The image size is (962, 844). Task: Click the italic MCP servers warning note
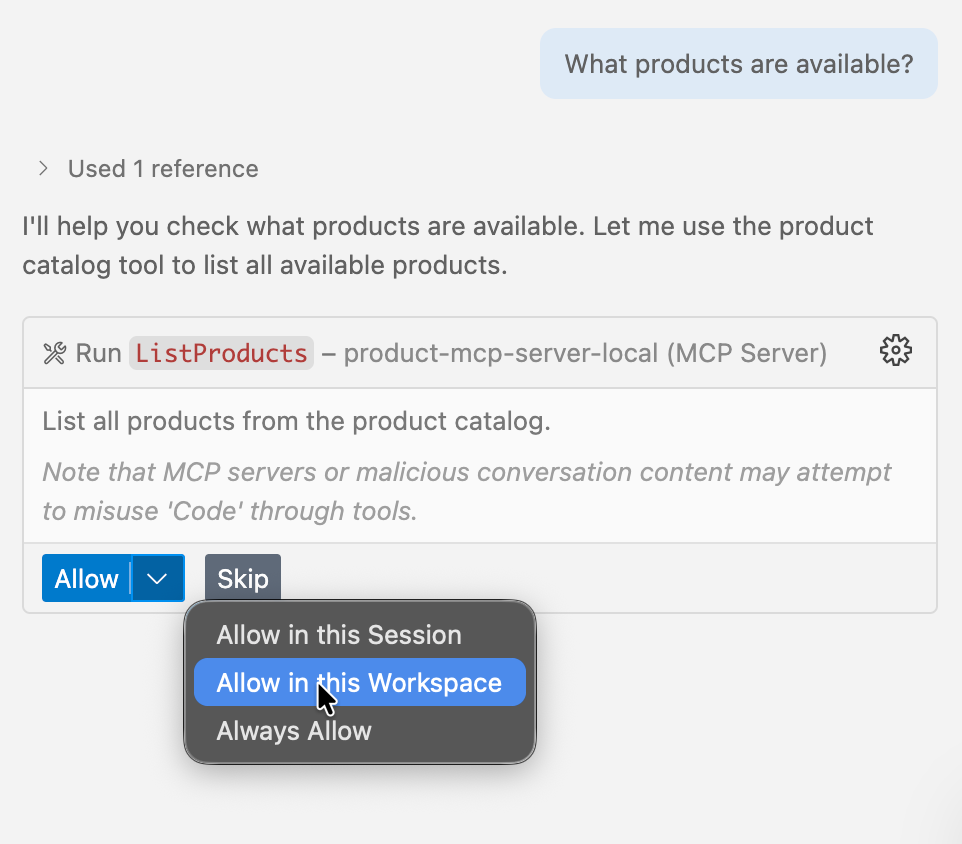tap(466, 491)
